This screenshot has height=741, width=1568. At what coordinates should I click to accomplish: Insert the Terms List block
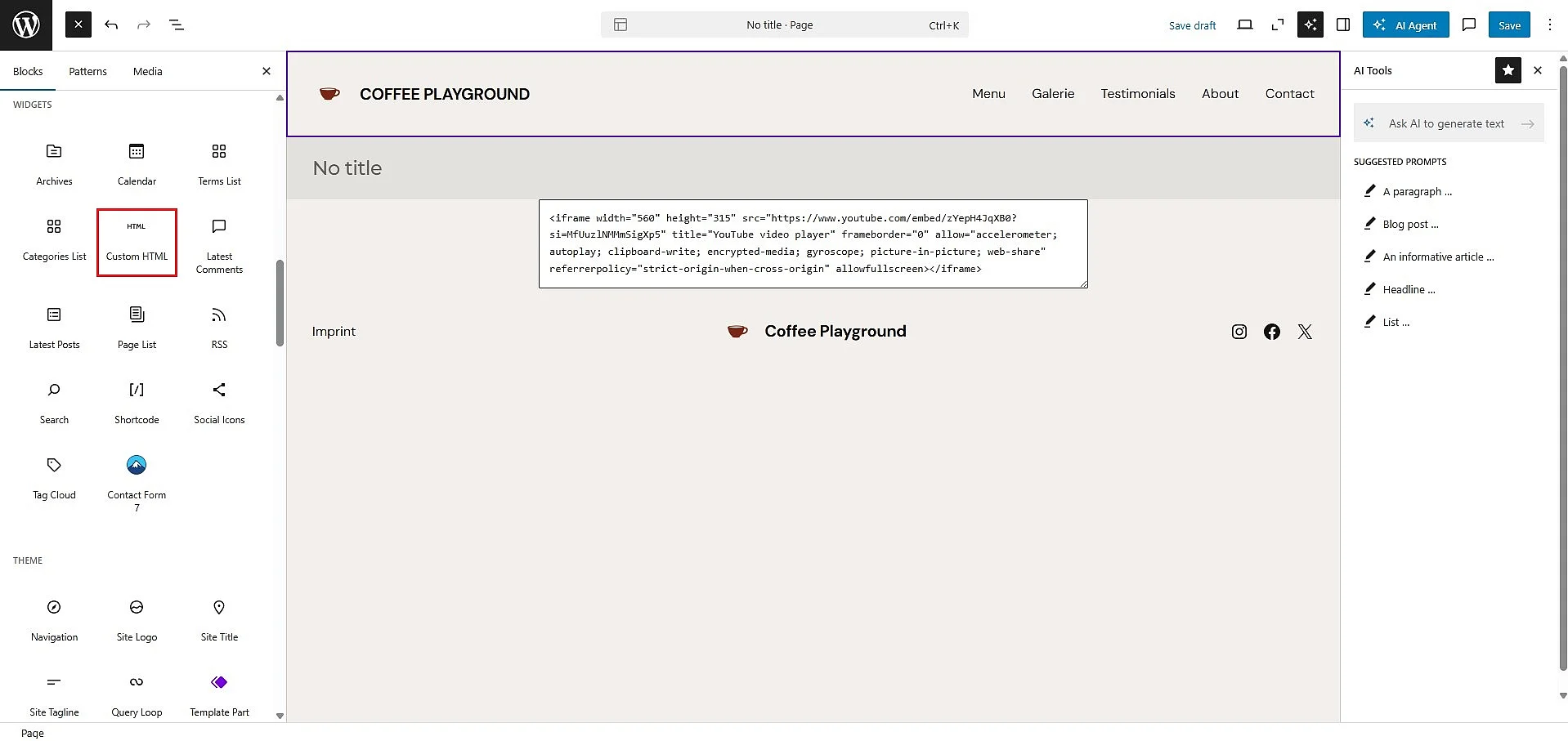219,163
